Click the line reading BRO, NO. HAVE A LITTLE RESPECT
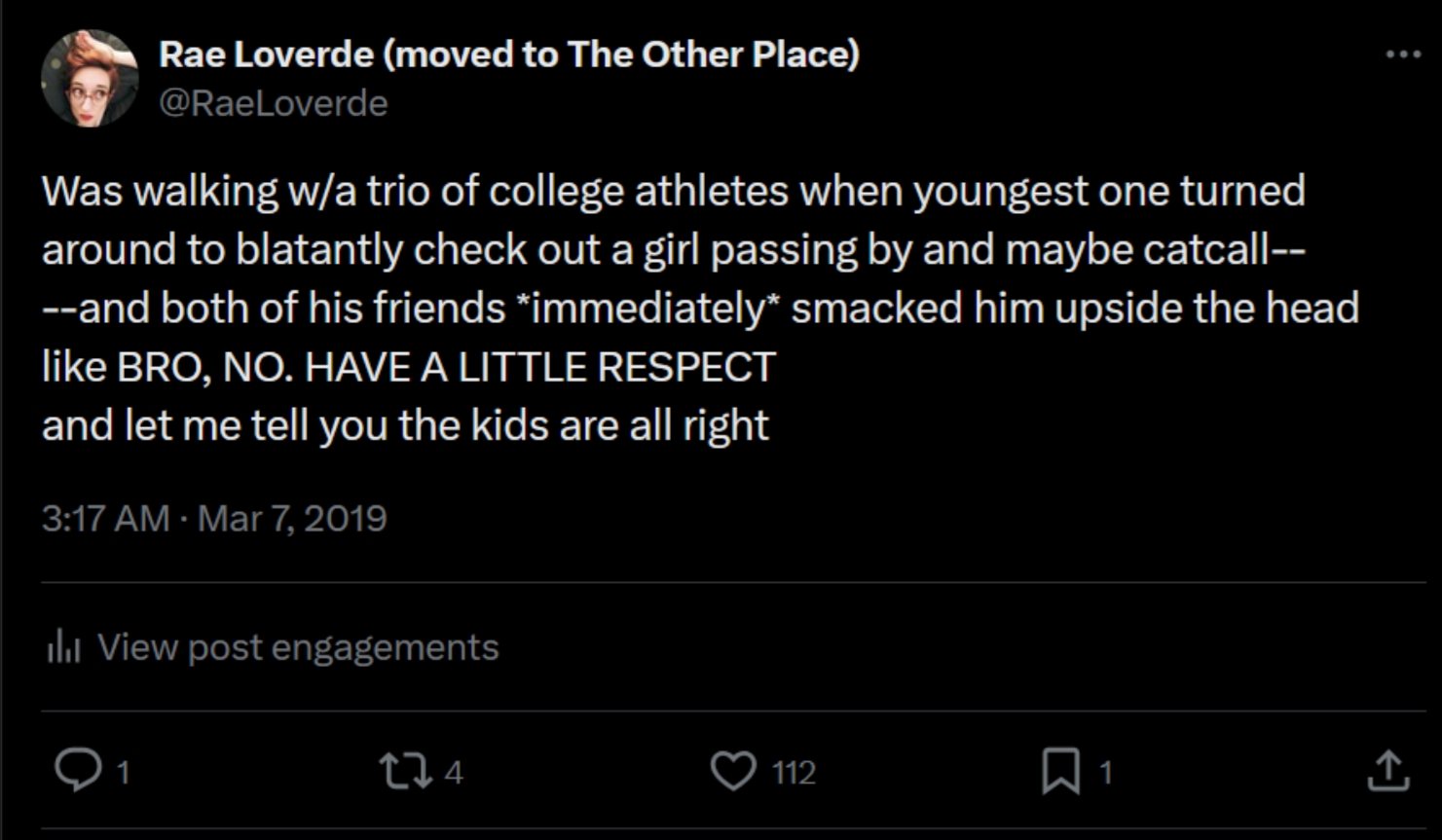Viewport: 1442px width, 840px height. point(446,367)
